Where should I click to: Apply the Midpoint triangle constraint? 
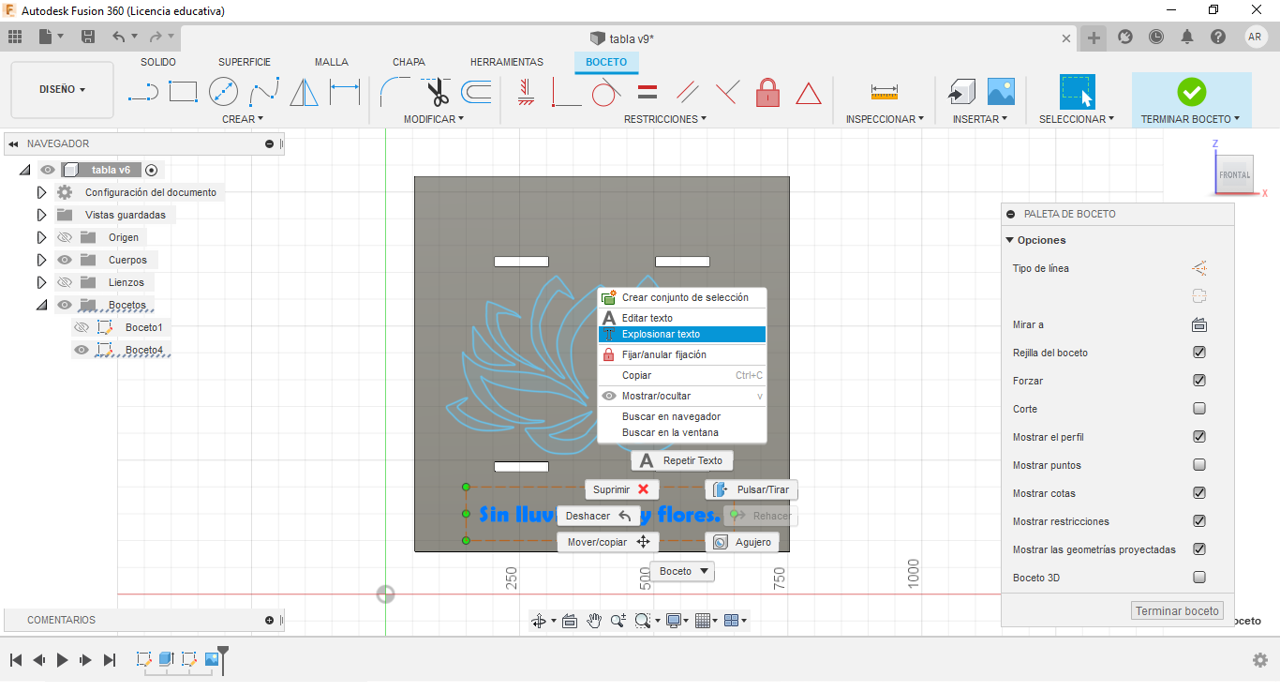coord(808,94)
